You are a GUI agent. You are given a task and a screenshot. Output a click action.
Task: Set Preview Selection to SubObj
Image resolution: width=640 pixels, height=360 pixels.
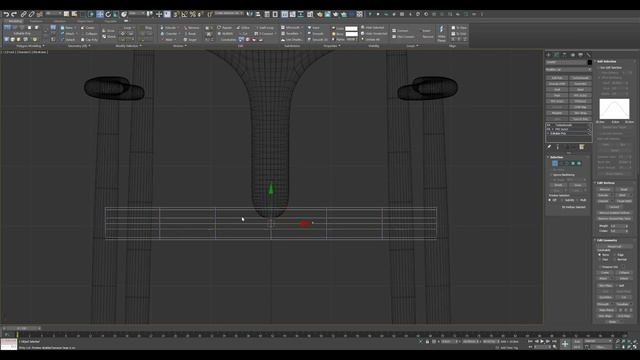[x=562, y=200]
